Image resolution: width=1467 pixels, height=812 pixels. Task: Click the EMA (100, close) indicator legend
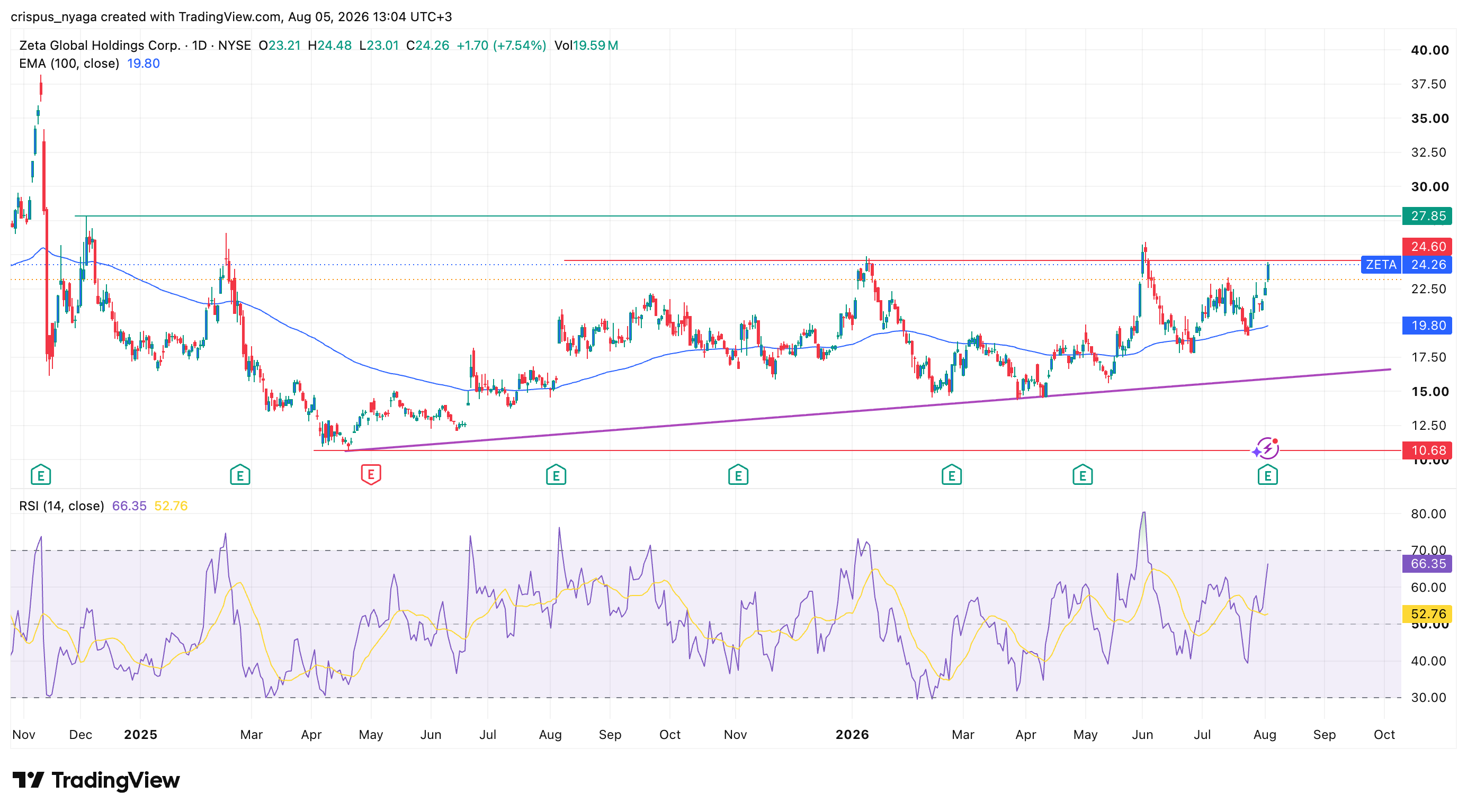coord(69,63)
